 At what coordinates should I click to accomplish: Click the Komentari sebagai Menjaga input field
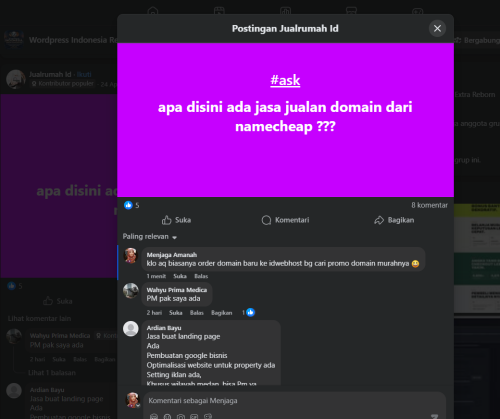295,401
